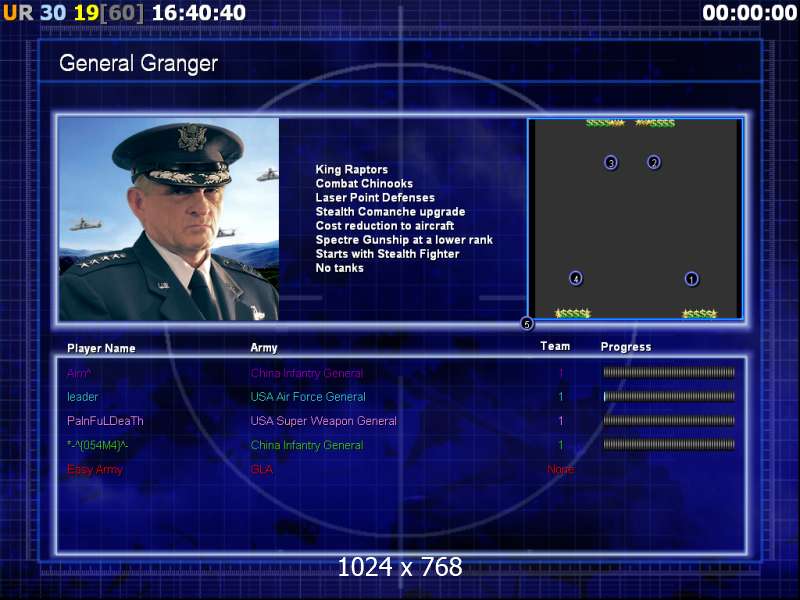Screen dimensions: 800x600
Task: Select the player name PaInFuLDeaTh
Action: click(105, 421)
